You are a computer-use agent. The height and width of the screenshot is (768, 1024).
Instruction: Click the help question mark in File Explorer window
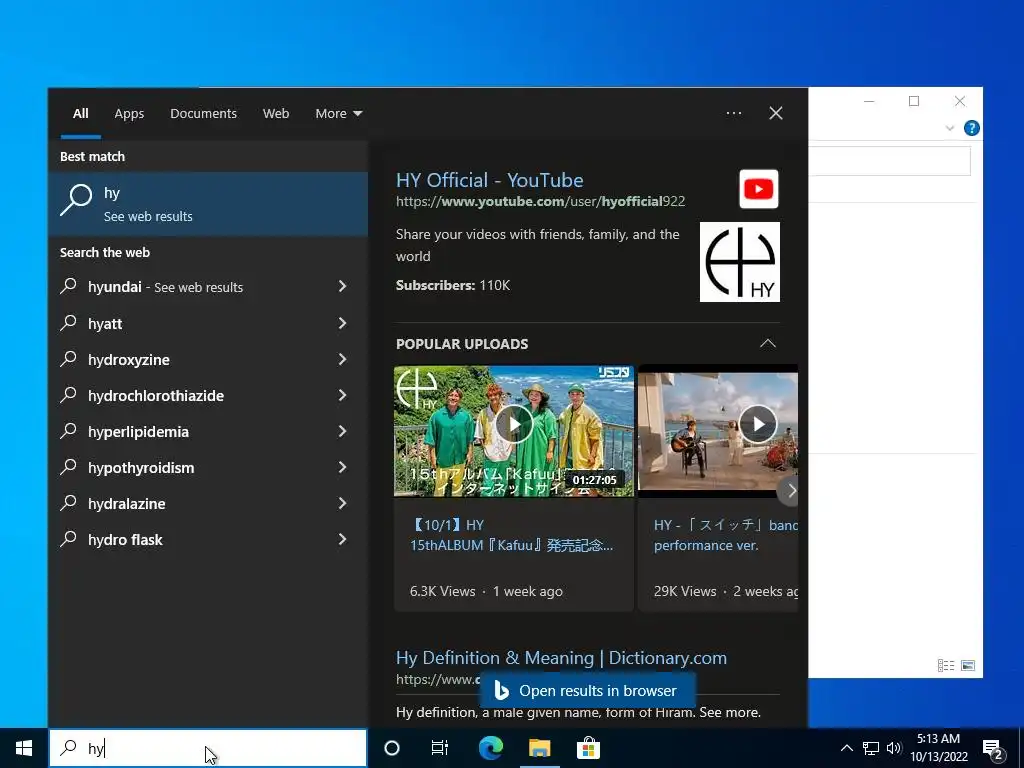[x=971, y=128]
